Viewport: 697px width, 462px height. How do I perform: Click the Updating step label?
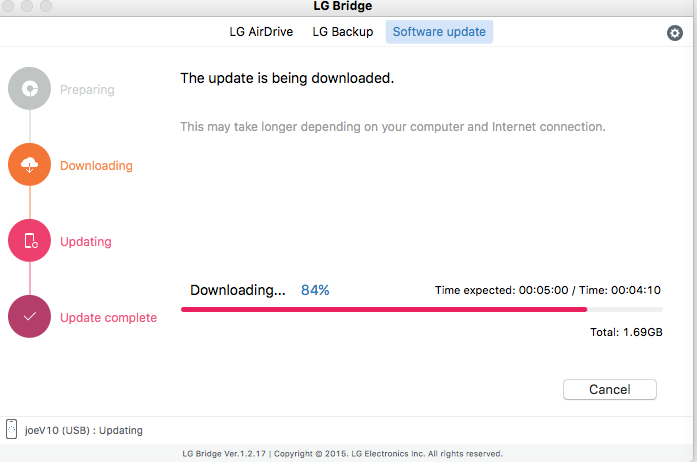pos(86,242)
